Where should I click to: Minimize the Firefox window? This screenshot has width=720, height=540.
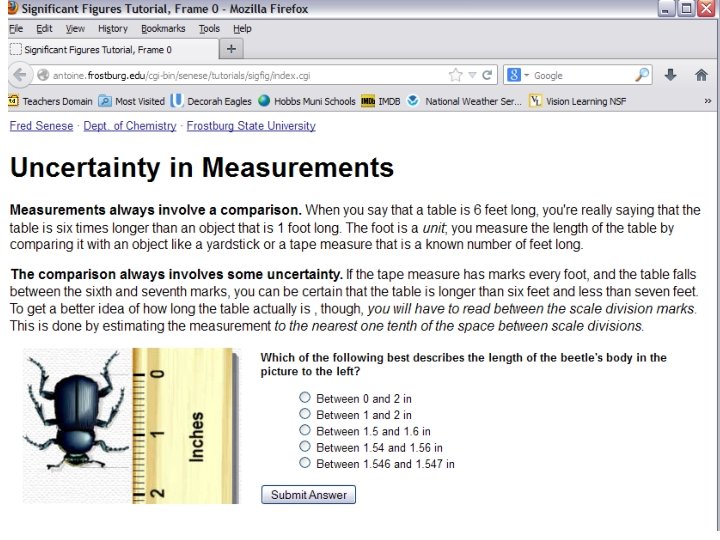tap(664, 8)
